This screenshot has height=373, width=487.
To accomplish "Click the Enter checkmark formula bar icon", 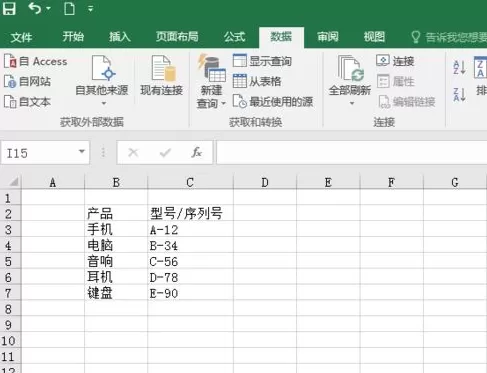I will (x=165, y=153).
